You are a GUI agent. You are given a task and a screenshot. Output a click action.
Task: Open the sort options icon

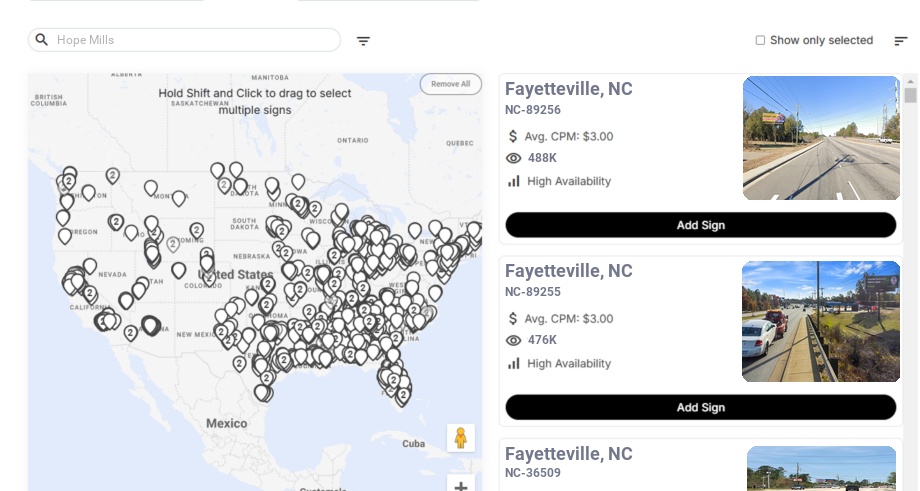(901, 41)
